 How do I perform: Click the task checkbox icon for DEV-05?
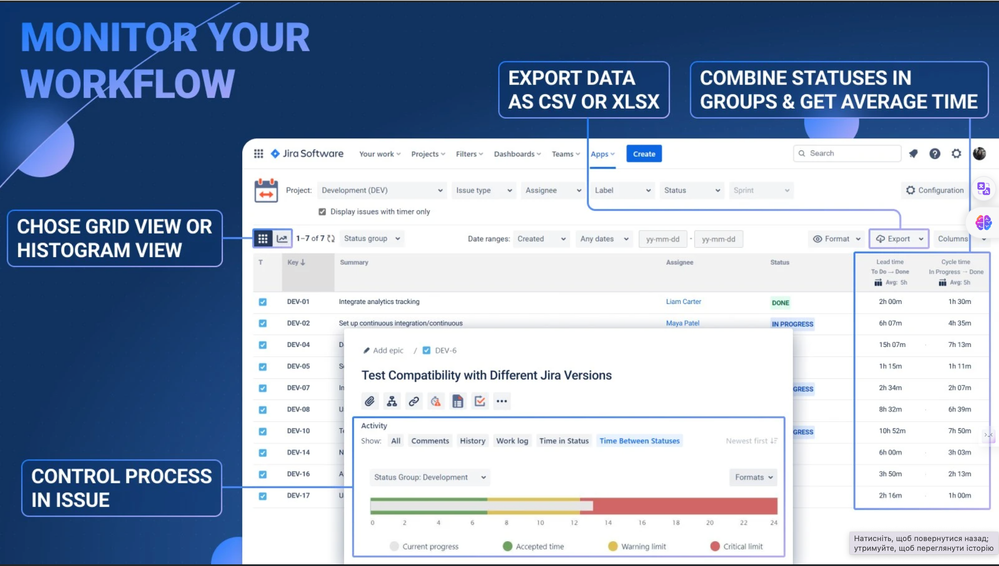262,366
